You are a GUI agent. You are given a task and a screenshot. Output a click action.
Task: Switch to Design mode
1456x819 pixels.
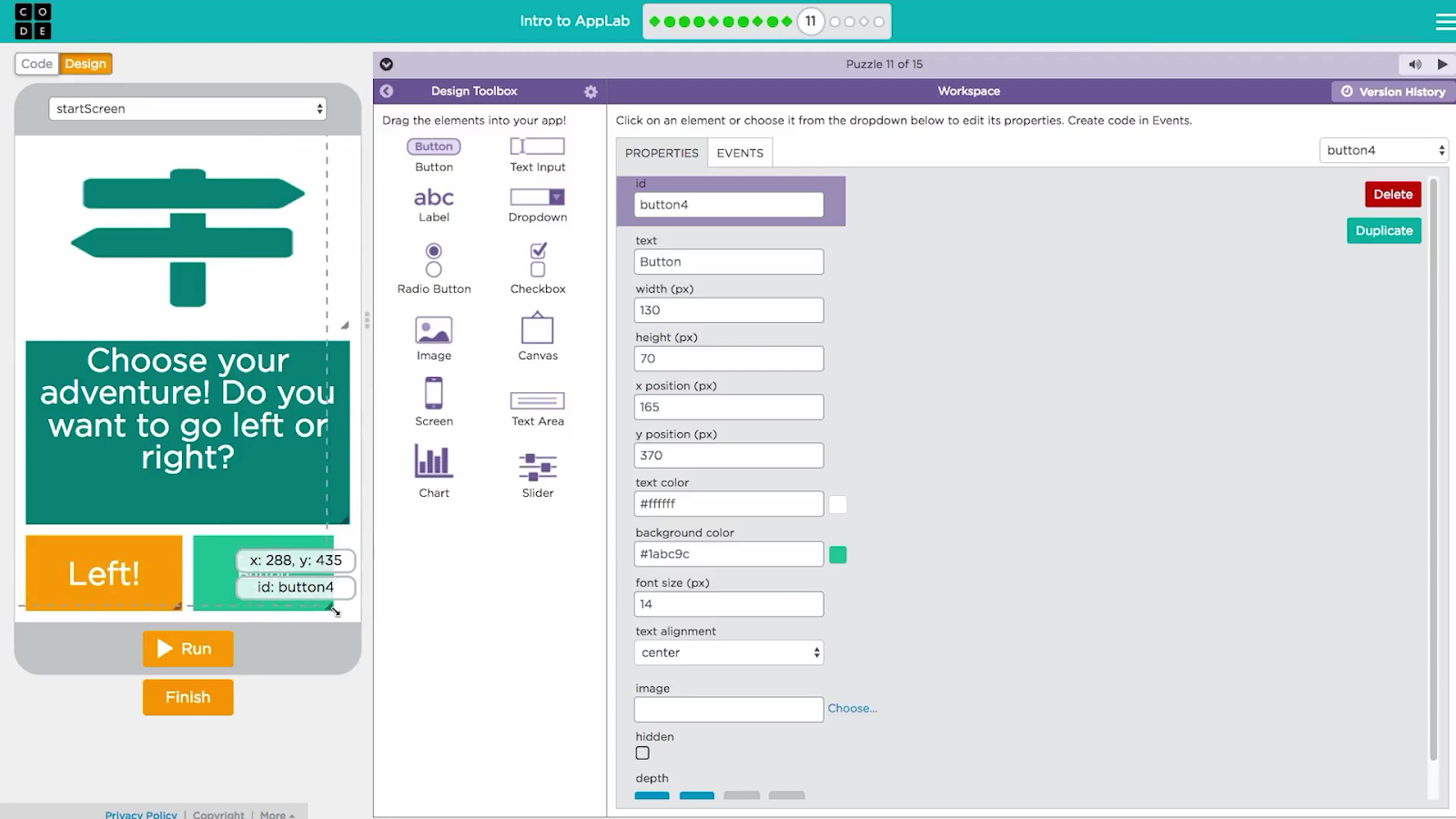point(86,64)
